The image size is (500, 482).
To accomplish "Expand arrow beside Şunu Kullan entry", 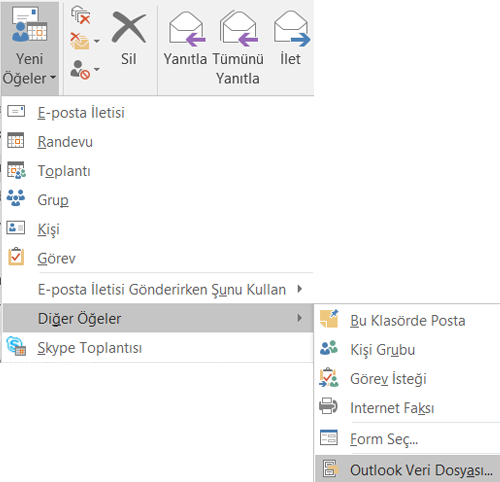I will point(300,289).
